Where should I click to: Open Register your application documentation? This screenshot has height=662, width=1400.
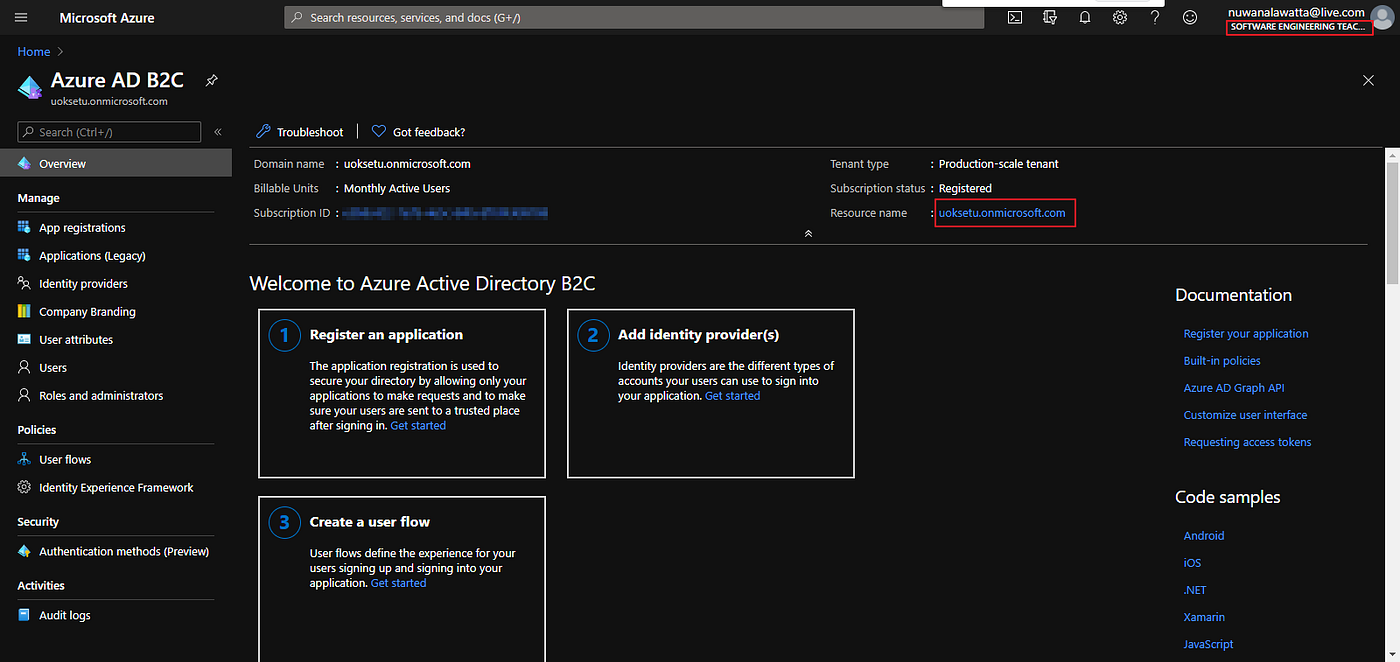(x=1246, y=334)
